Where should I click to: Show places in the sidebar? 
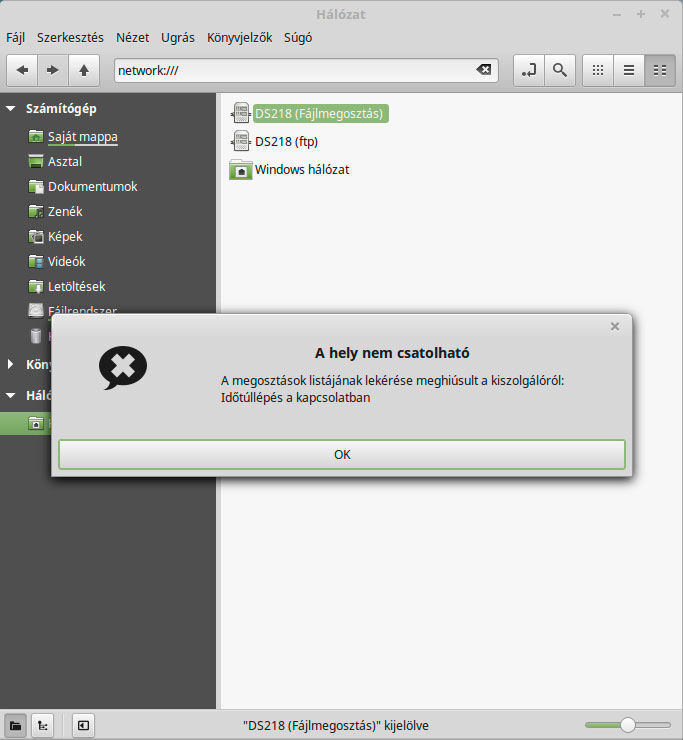[15, 725]
